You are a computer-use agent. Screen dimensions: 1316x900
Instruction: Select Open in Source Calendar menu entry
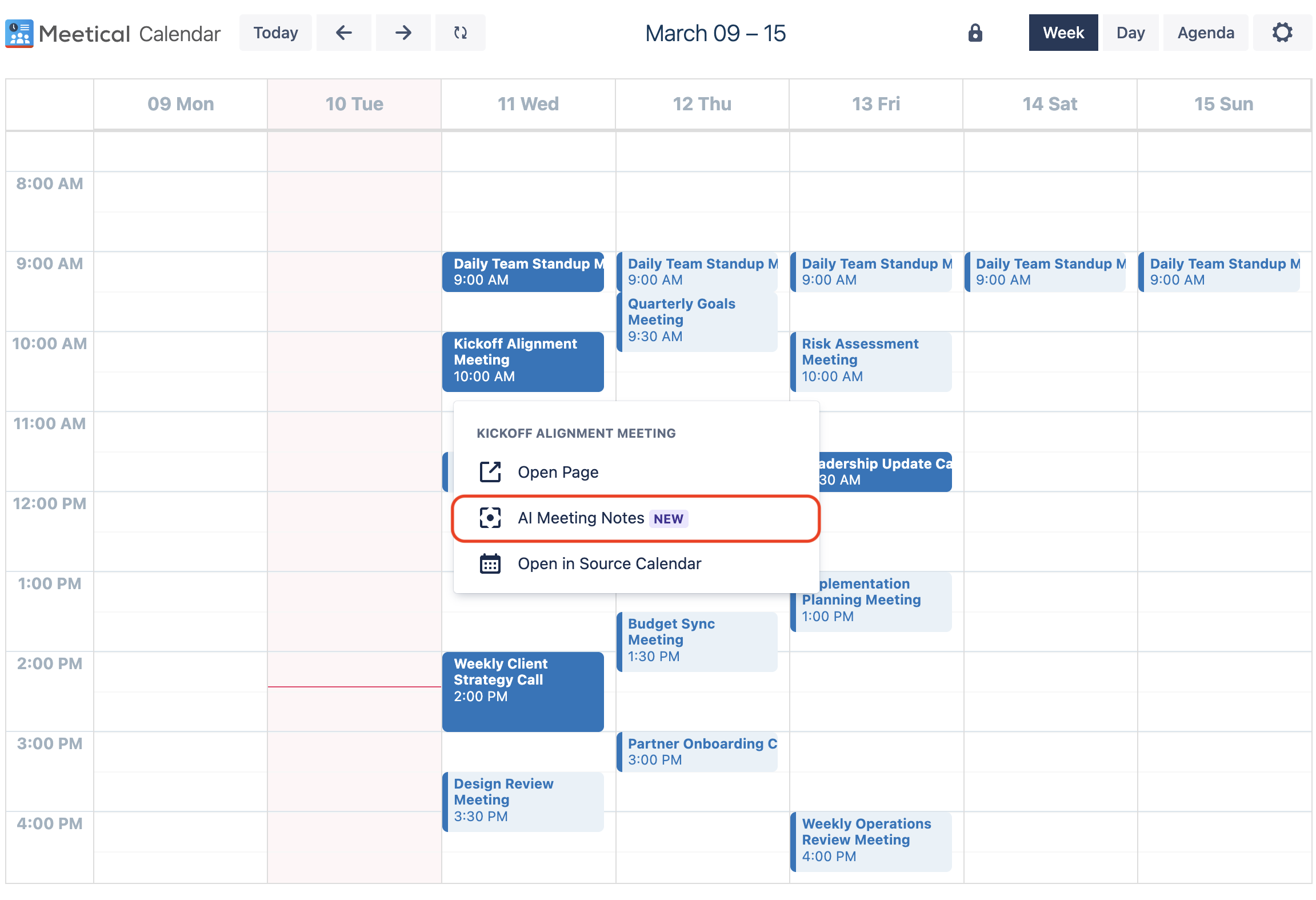(609, 563)
